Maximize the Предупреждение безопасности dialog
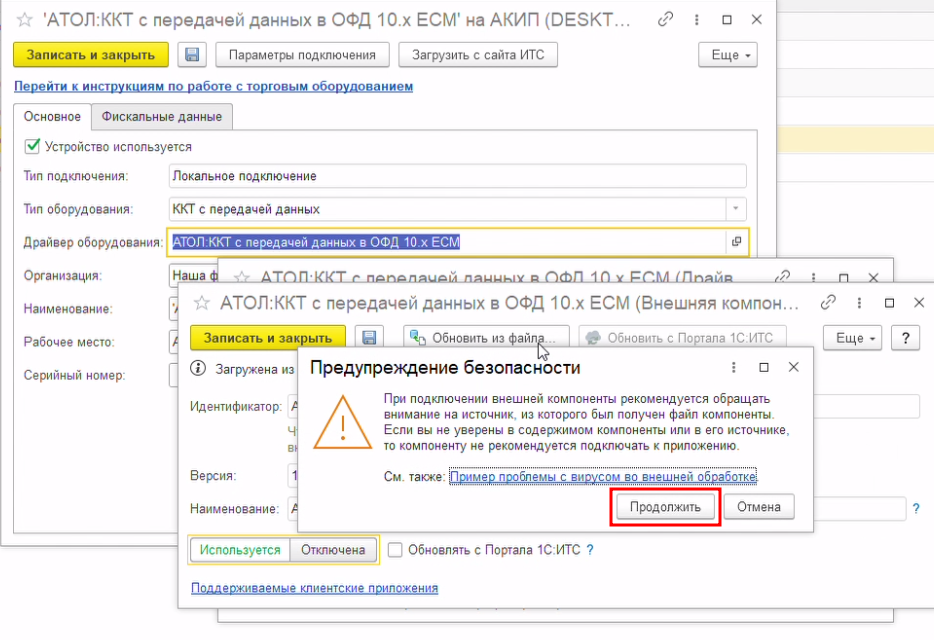The image size is (934, 640). pos(764,368)
